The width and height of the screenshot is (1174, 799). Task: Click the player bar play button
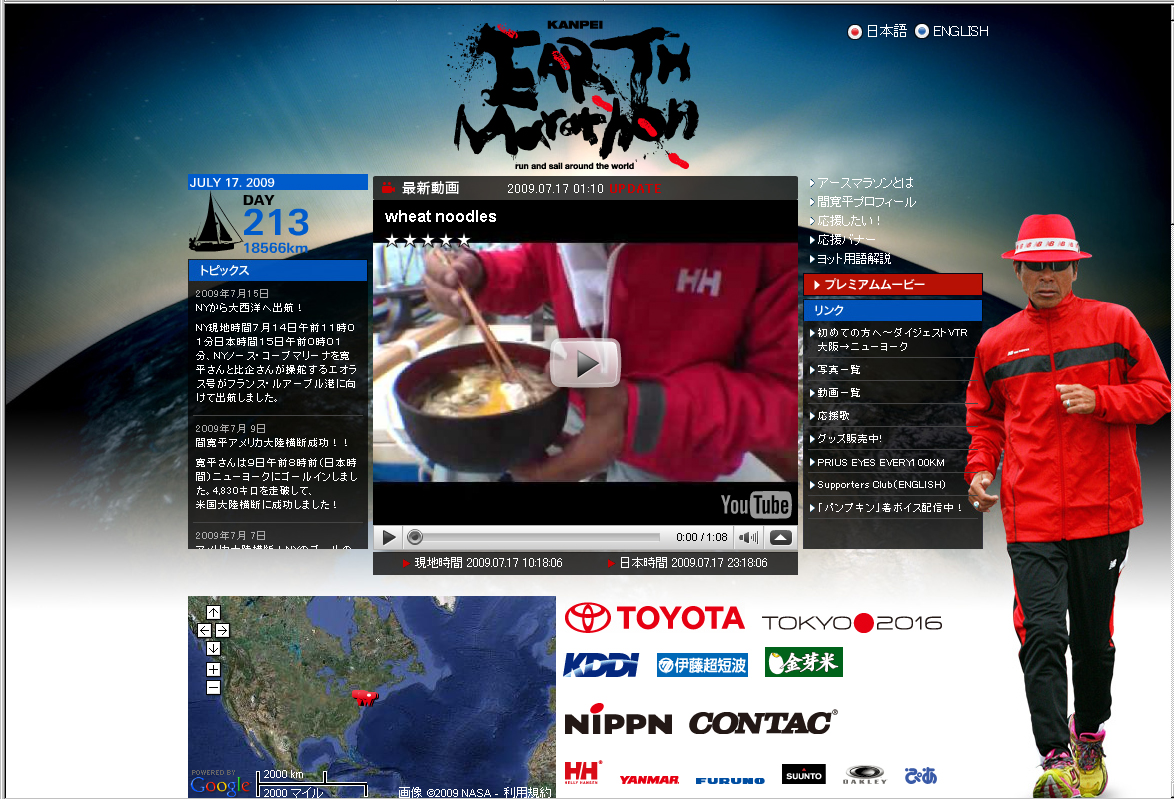click(x=389, y=537)
